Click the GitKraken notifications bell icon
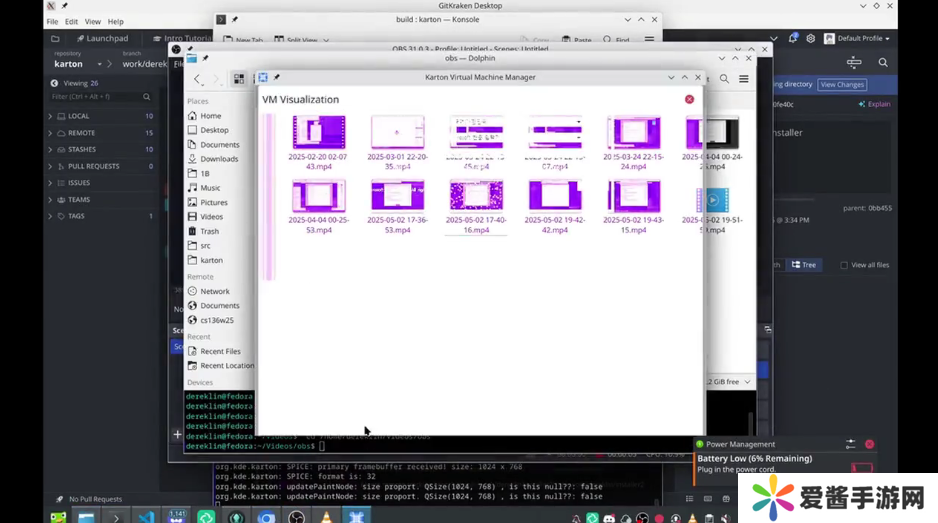 [793, 38]
